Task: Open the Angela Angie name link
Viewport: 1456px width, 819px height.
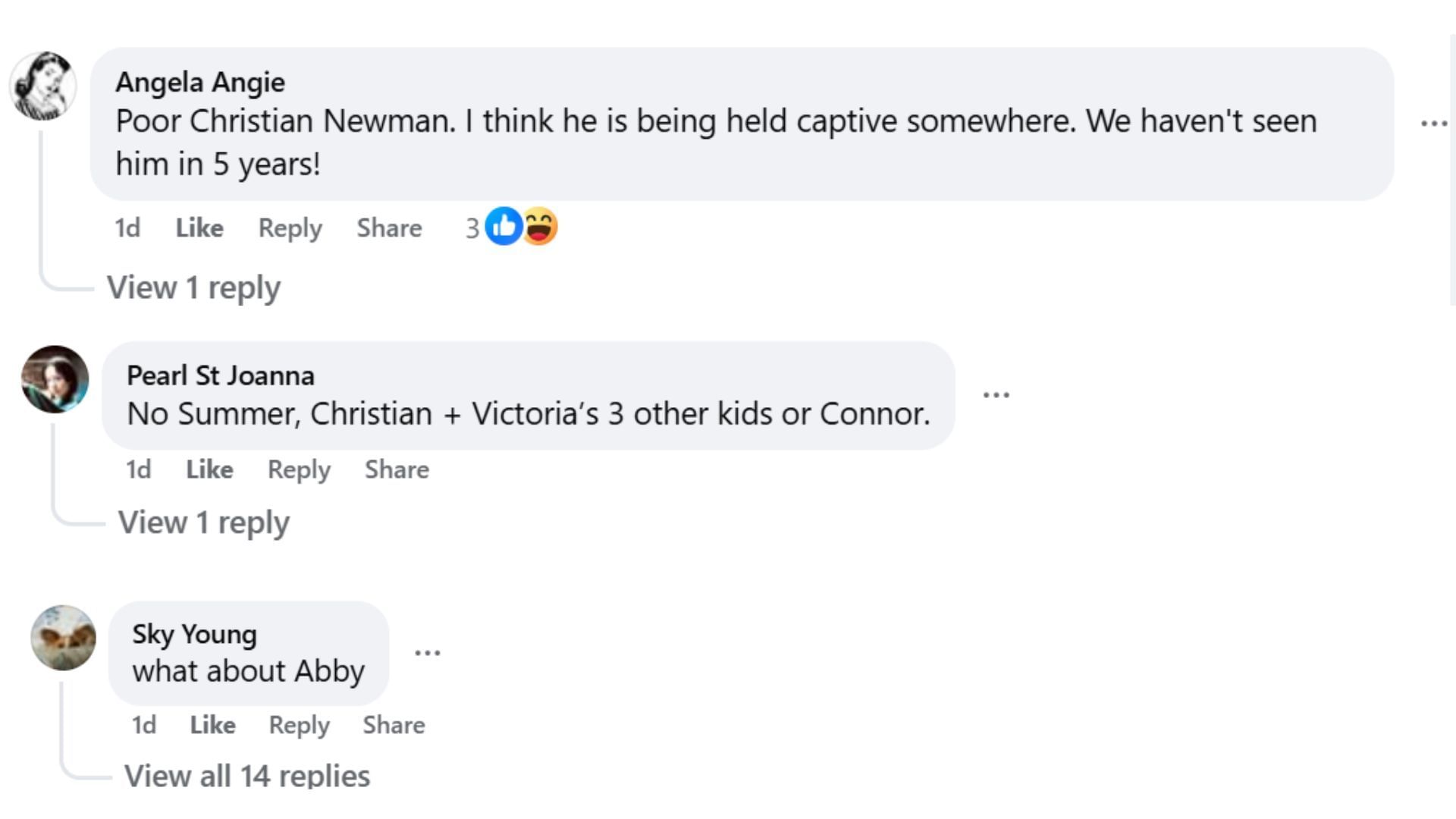Action: tap(200, 82)
